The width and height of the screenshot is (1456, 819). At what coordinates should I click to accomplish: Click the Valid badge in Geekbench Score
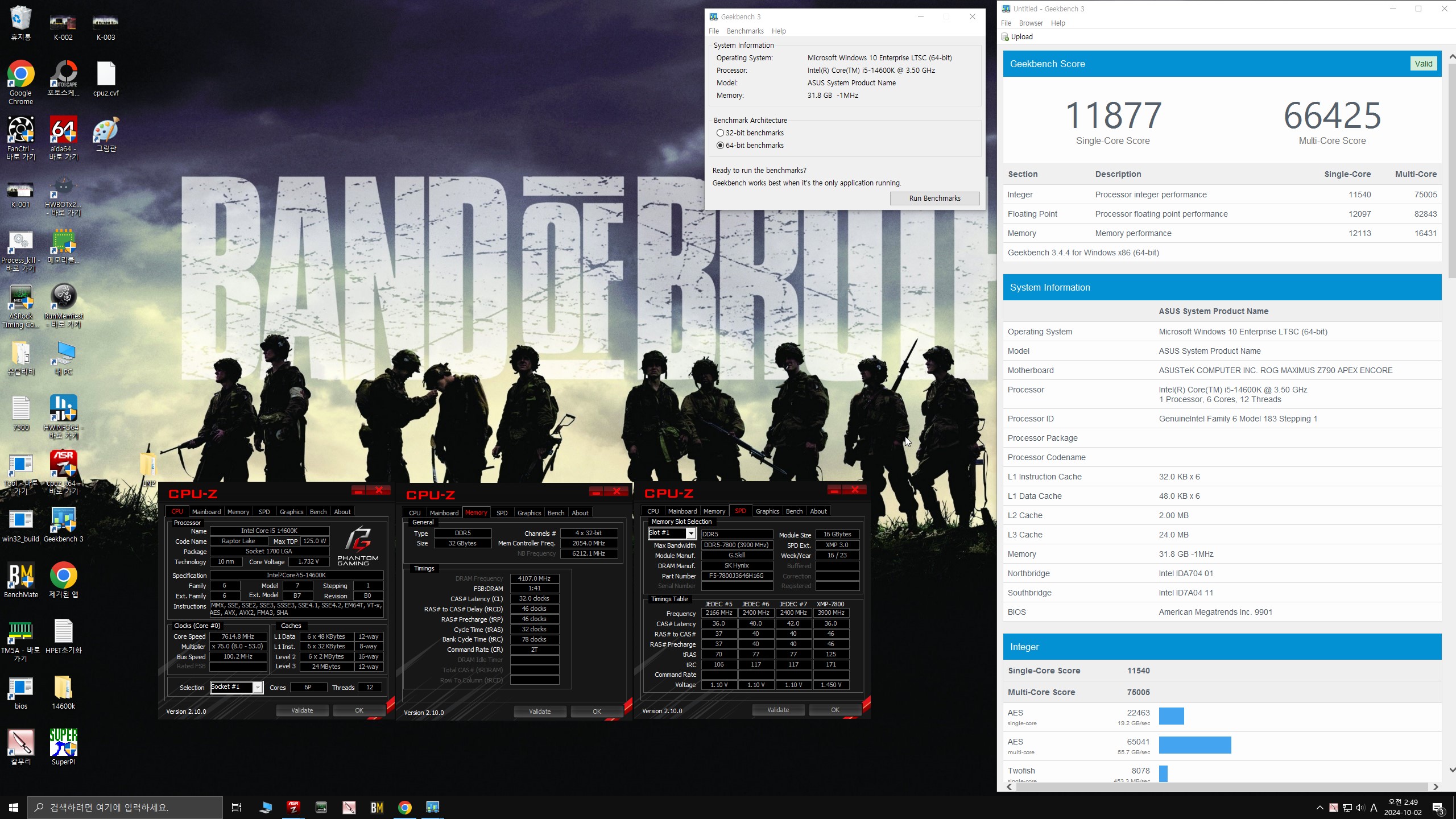click(1424, 64)
